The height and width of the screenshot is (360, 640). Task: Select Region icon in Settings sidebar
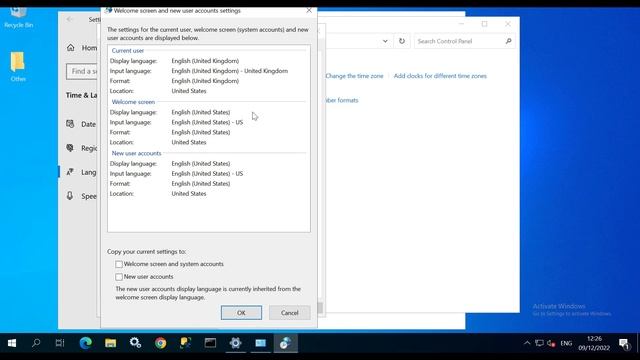[70, 148]
